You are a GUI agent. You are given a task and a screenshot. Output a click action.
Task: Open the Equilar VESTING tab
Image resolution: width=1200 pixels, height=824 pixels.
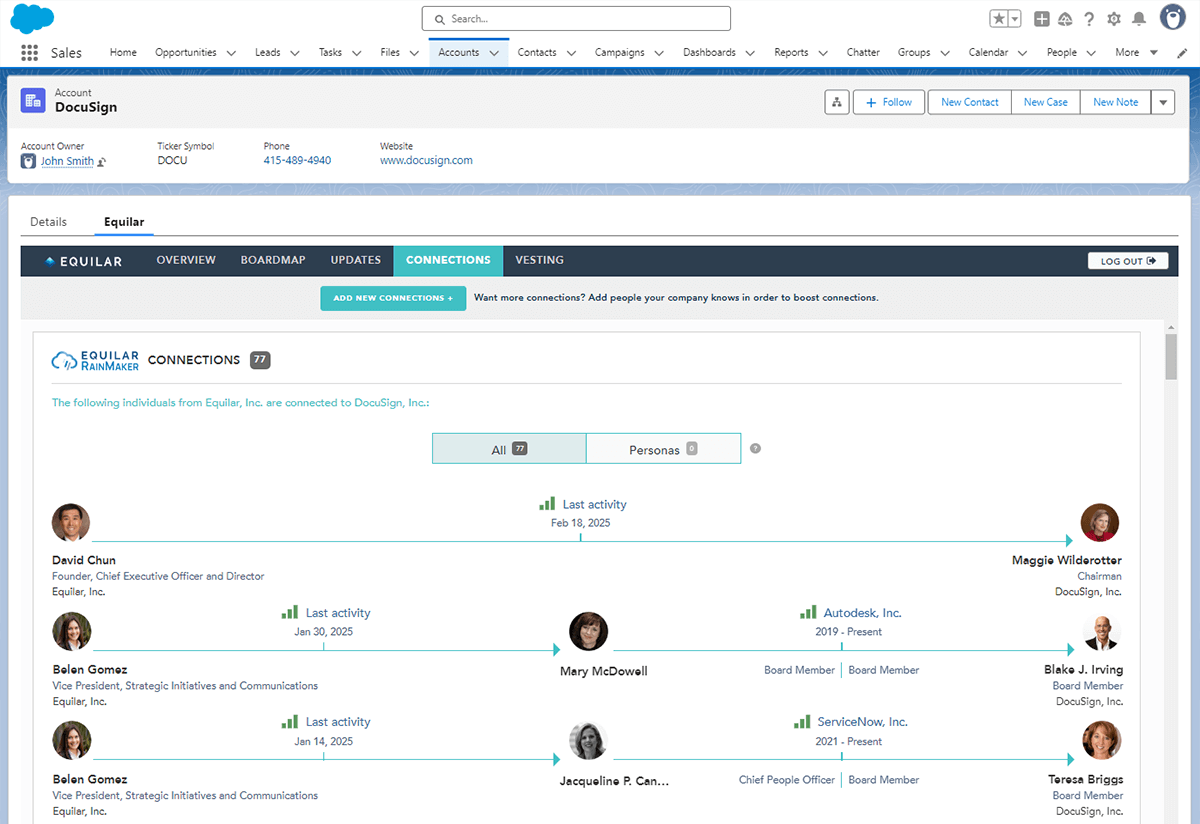tap(539, 260)
